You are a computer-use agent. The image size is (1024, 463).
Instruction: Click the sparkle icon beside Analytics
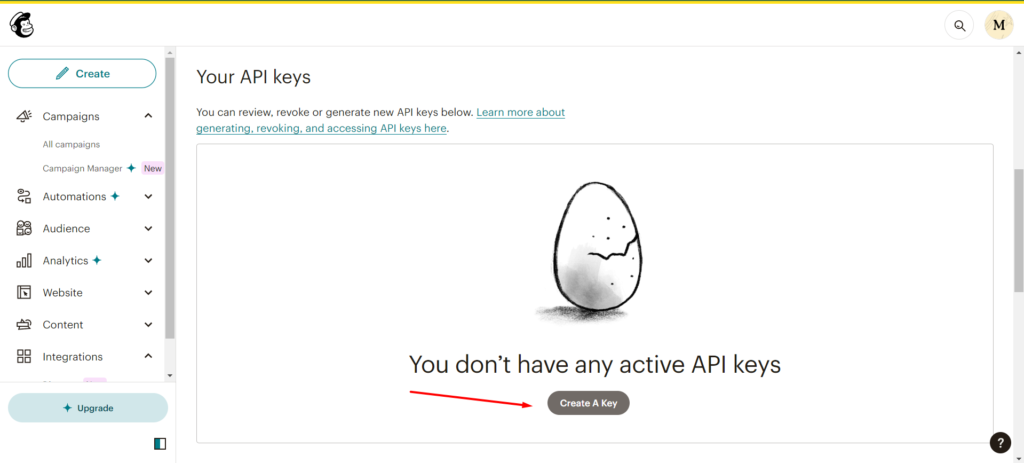(x=97, y=260)
